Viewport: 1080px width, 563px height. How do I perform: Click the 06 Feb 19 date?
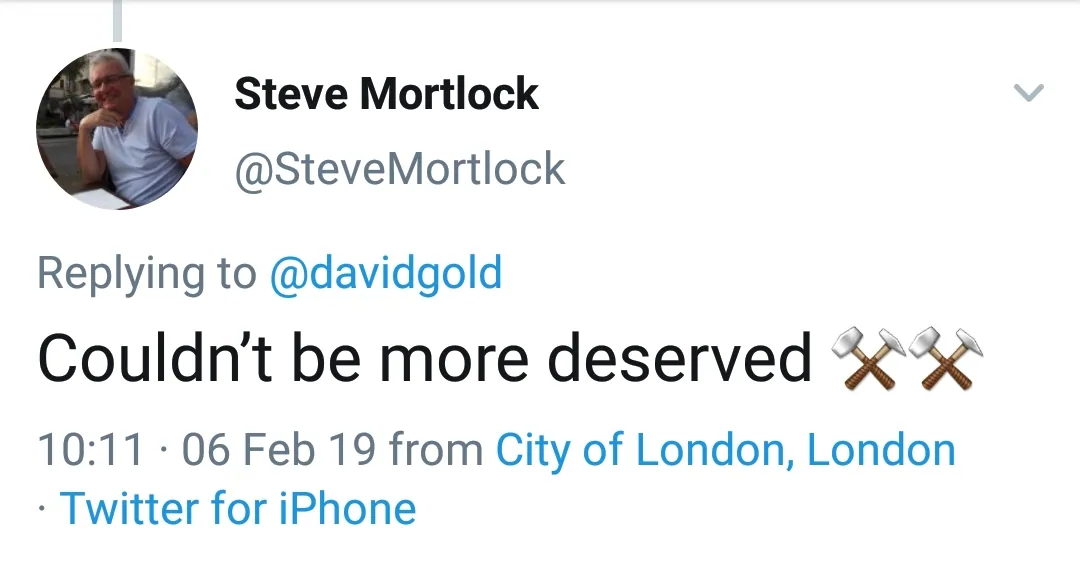point(280,450)
